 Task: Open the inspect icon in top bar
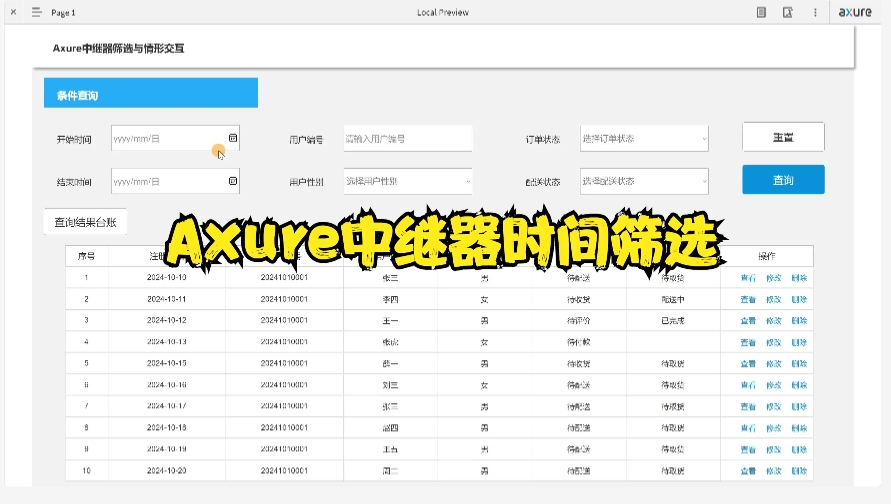(x=788, y=12)
